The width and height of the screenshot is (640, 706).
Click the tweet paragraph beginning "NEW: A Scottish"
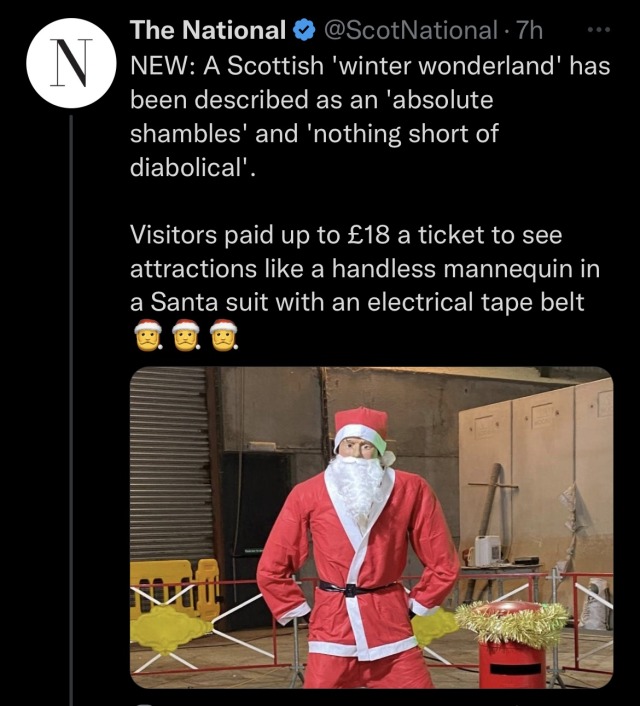[370, 117]
